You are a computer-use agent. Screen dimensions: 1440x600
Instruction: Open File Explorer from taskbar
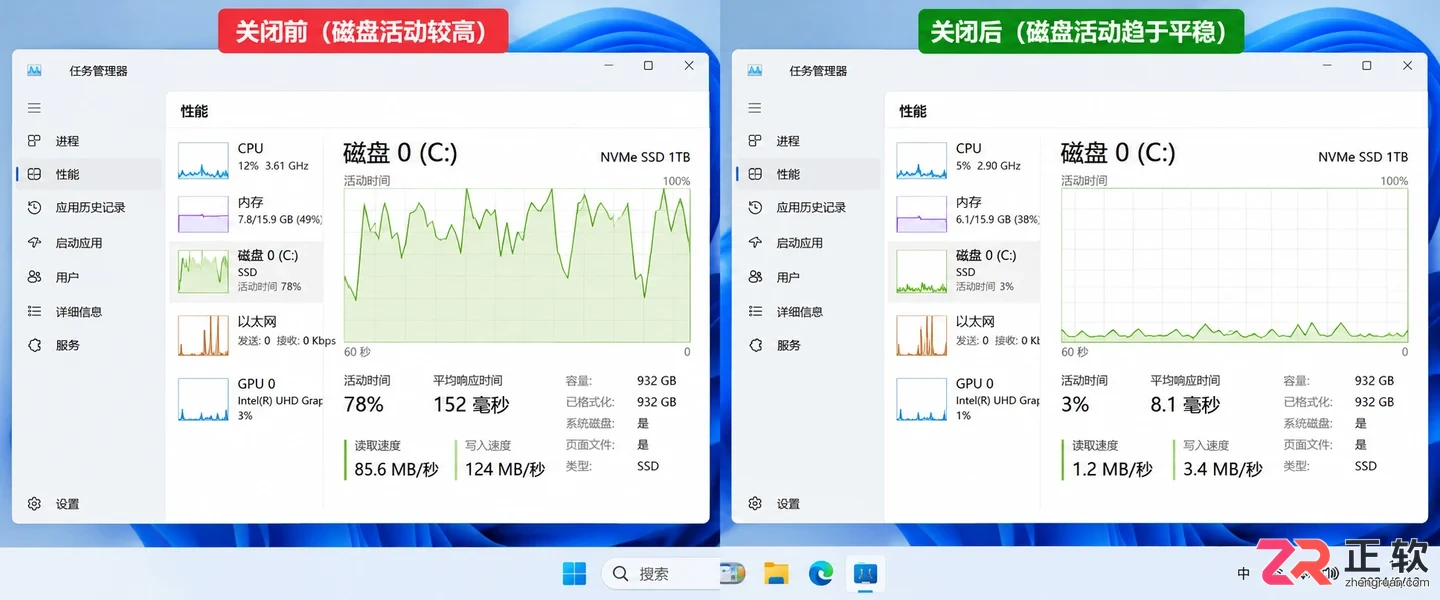coord(776,573)
